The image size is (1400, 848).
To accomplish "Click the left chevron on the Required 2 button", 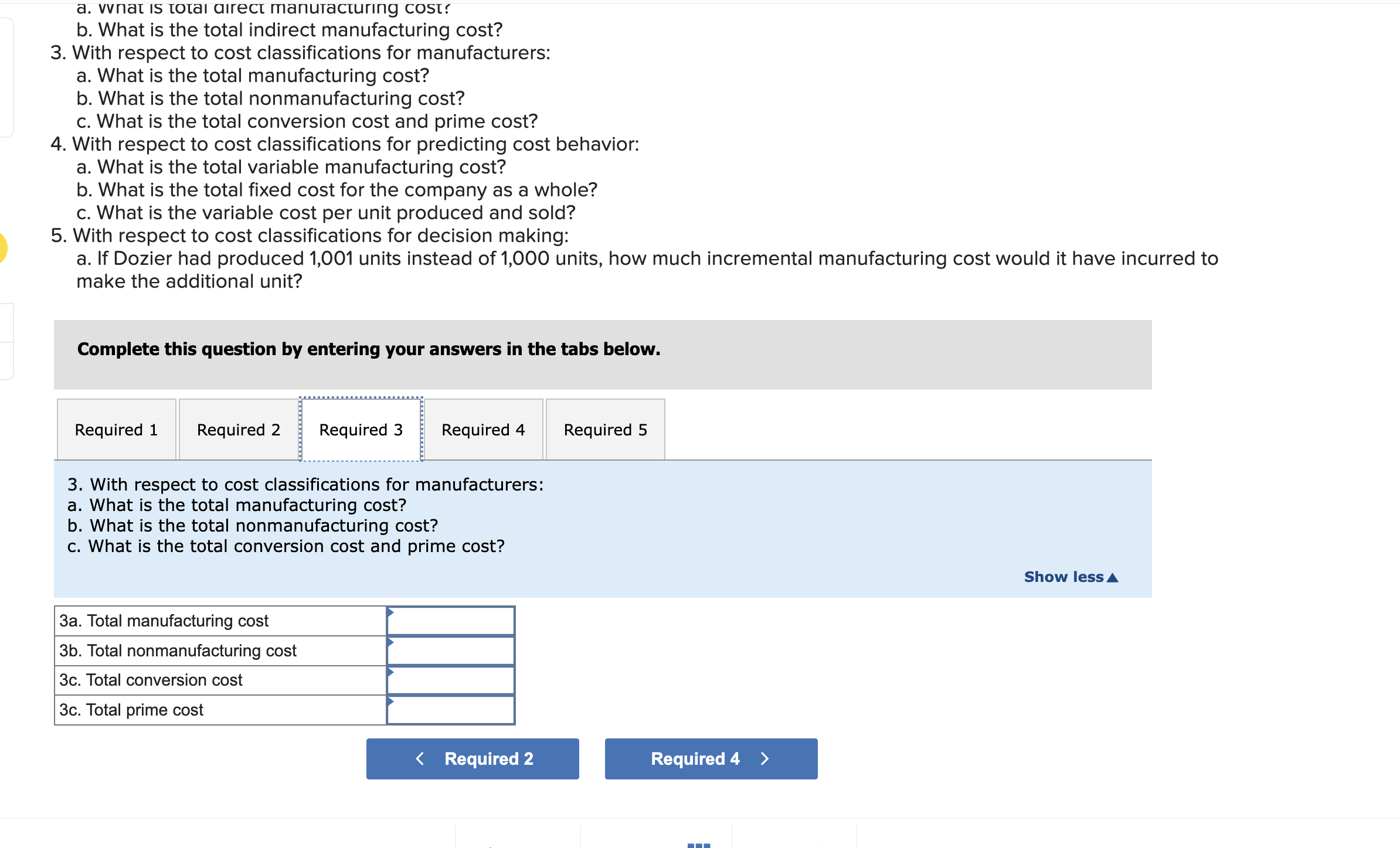I will tap(420, 759).
